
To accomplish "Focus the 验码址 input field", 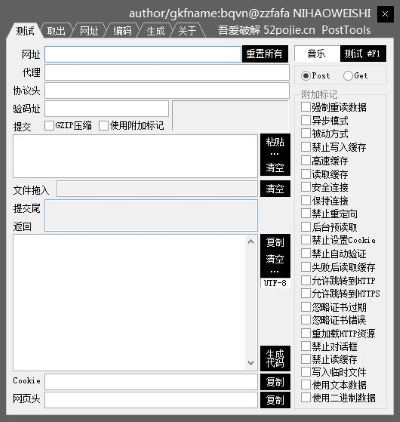I will [107, 109].
